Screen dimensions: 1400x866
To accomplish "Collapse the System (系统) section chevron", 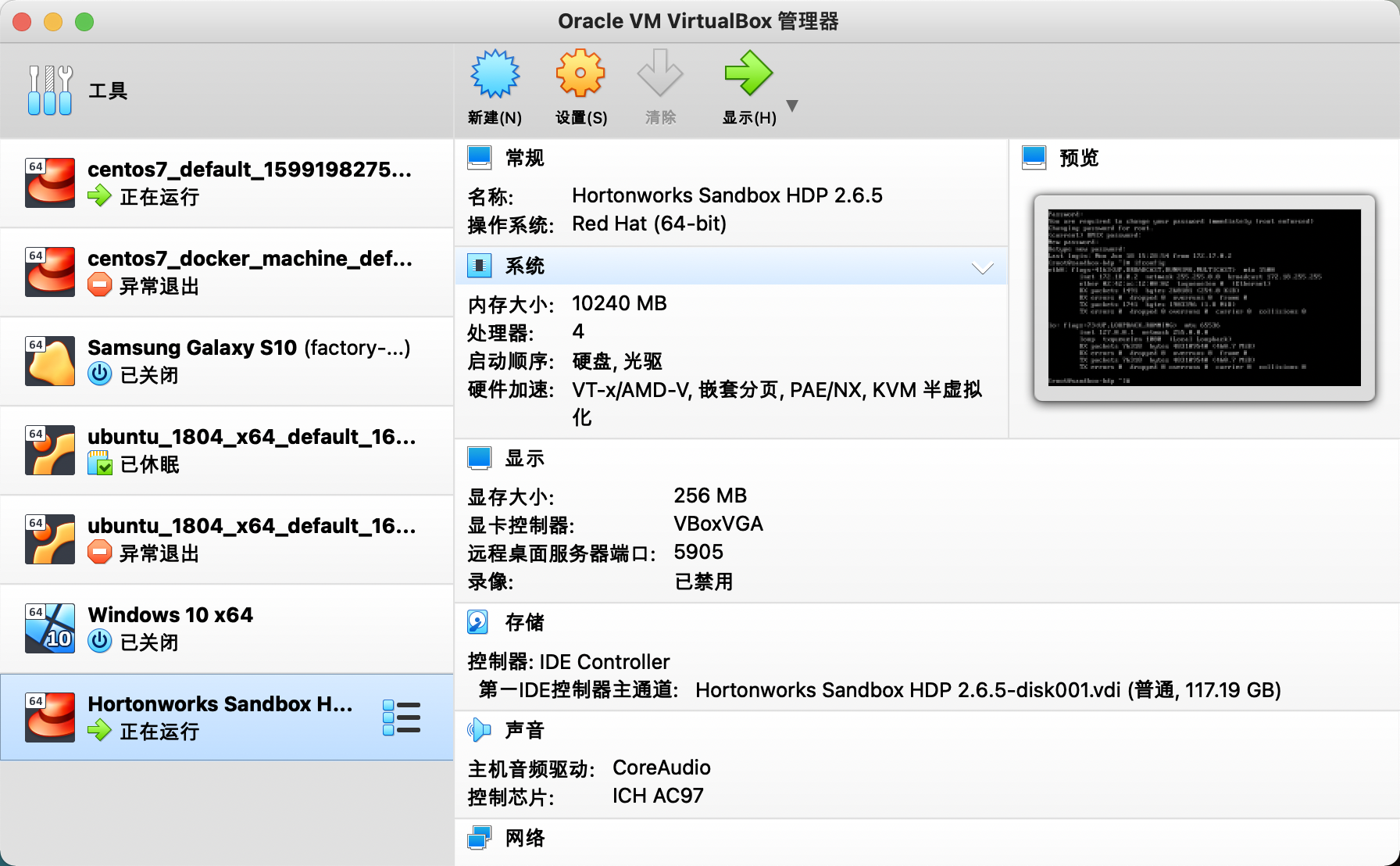I will point(982,268).
